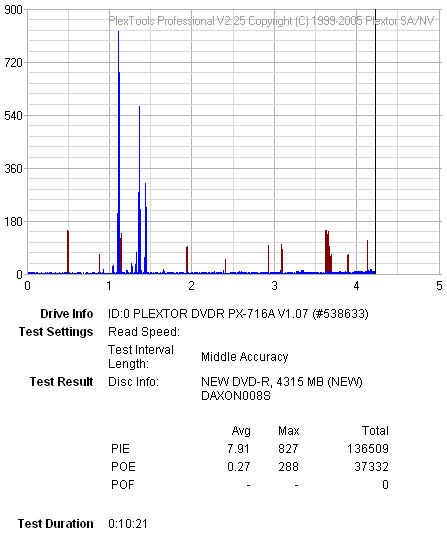This screenshot has height=534, width=447.
Task: Click the PIE row label
Action: coord(120,449)
